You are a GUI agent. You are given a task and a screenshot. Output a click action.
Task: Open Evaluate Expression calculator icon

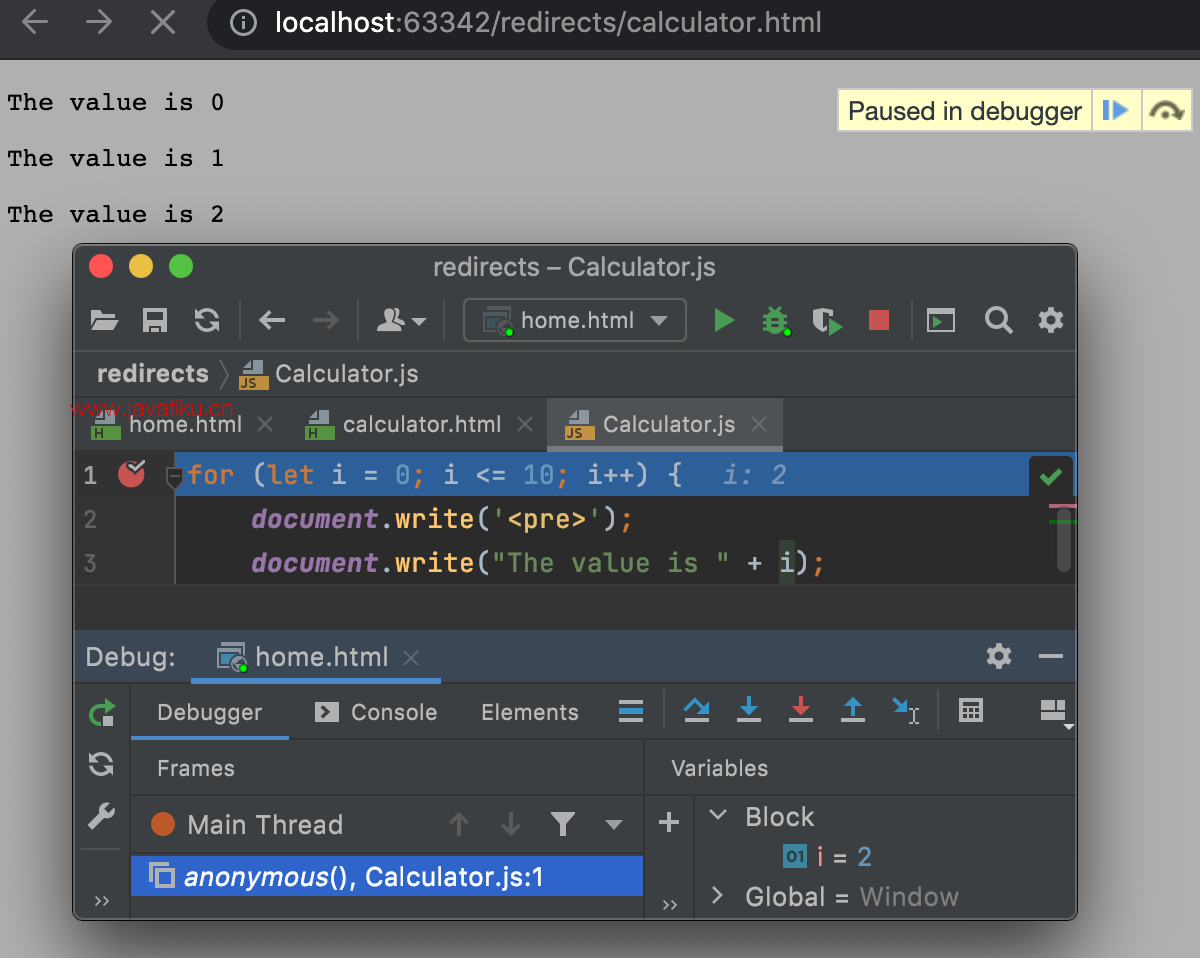[x=971, y=711]
